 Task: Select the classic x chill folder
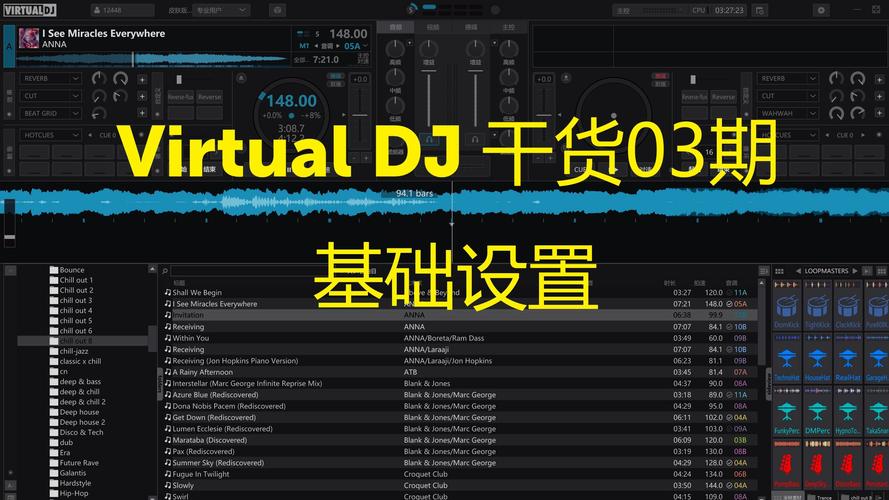pyautogui.click(x=80, y=361)
